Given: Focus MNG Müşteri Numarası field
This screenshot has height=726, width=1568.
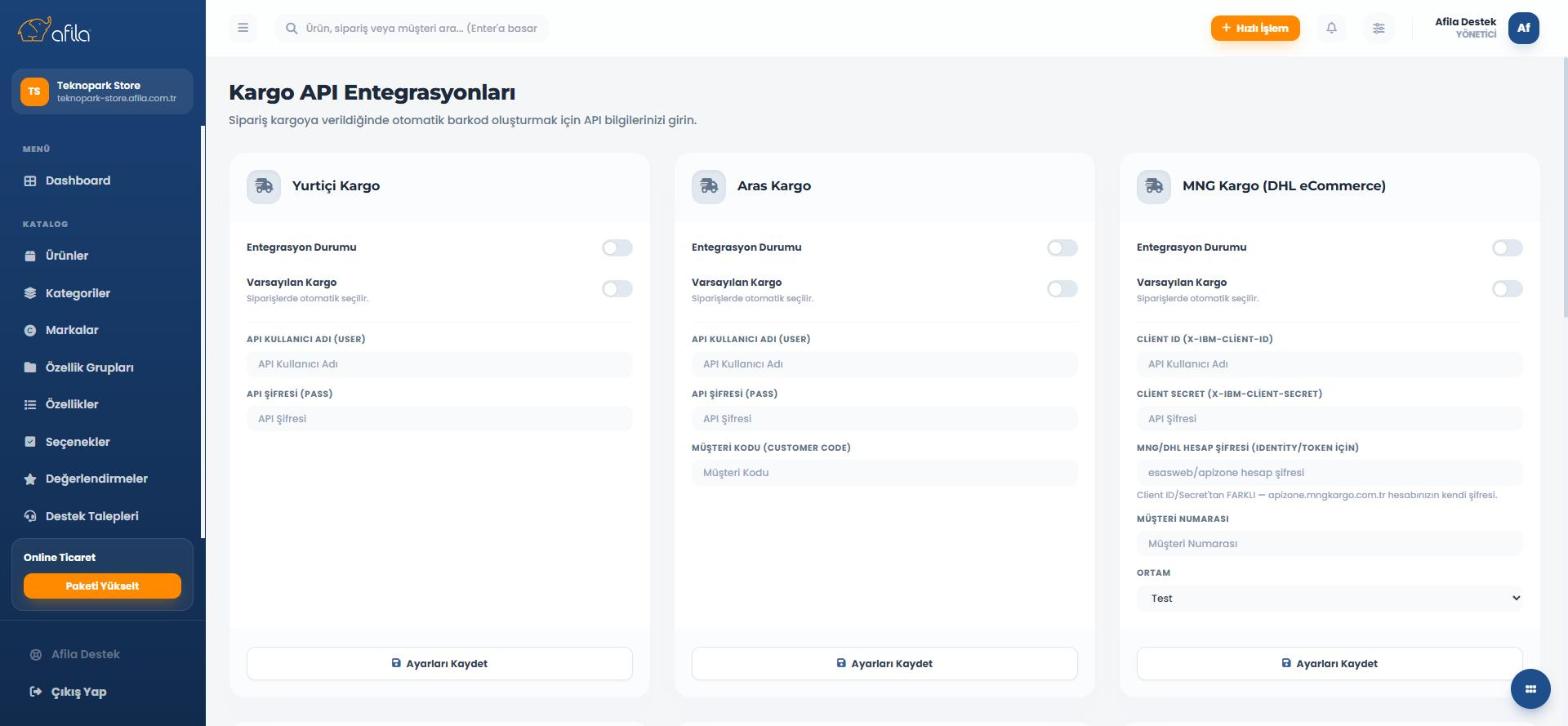Looking at the screenshot, I should 1330,544.
